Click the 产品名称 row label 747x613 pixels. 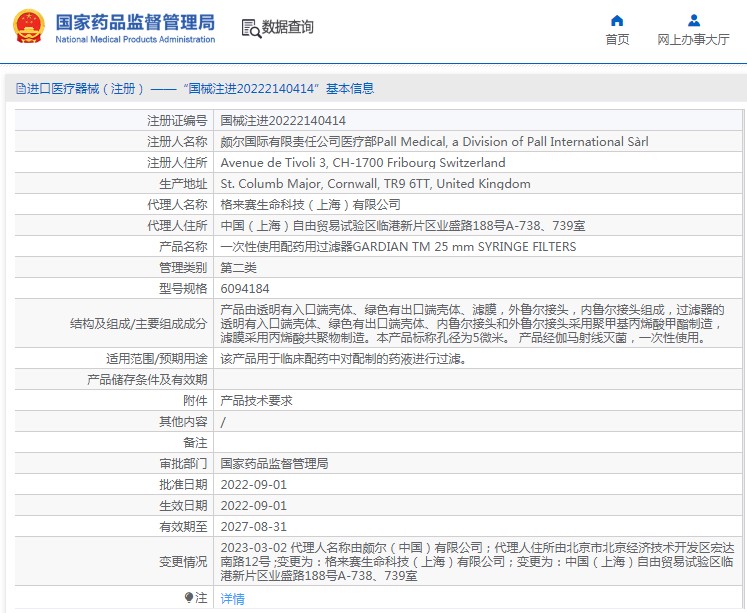click(x=183, y=246)
